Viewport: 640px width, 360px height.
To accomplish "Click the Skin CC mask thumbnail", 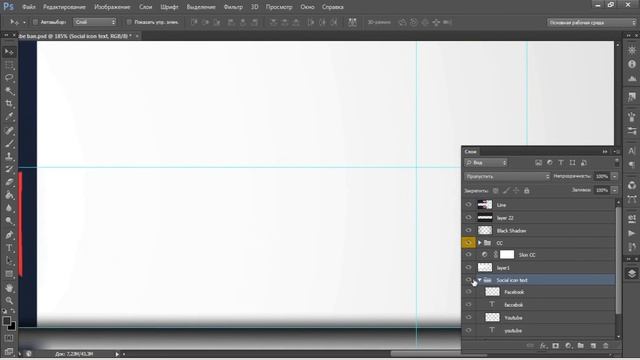I will click(507, 255).
